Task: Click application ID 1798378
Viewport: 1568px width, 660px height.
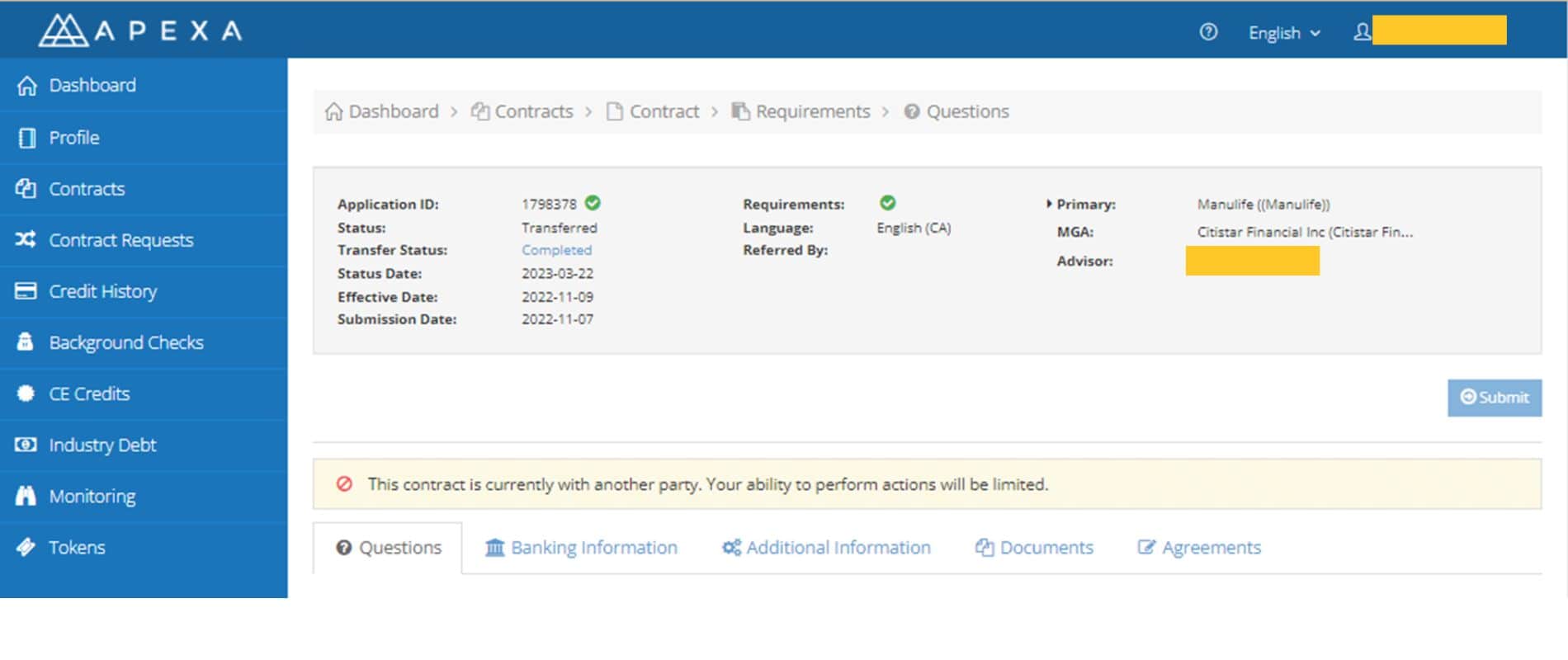Action: click(x=549, y=204)
